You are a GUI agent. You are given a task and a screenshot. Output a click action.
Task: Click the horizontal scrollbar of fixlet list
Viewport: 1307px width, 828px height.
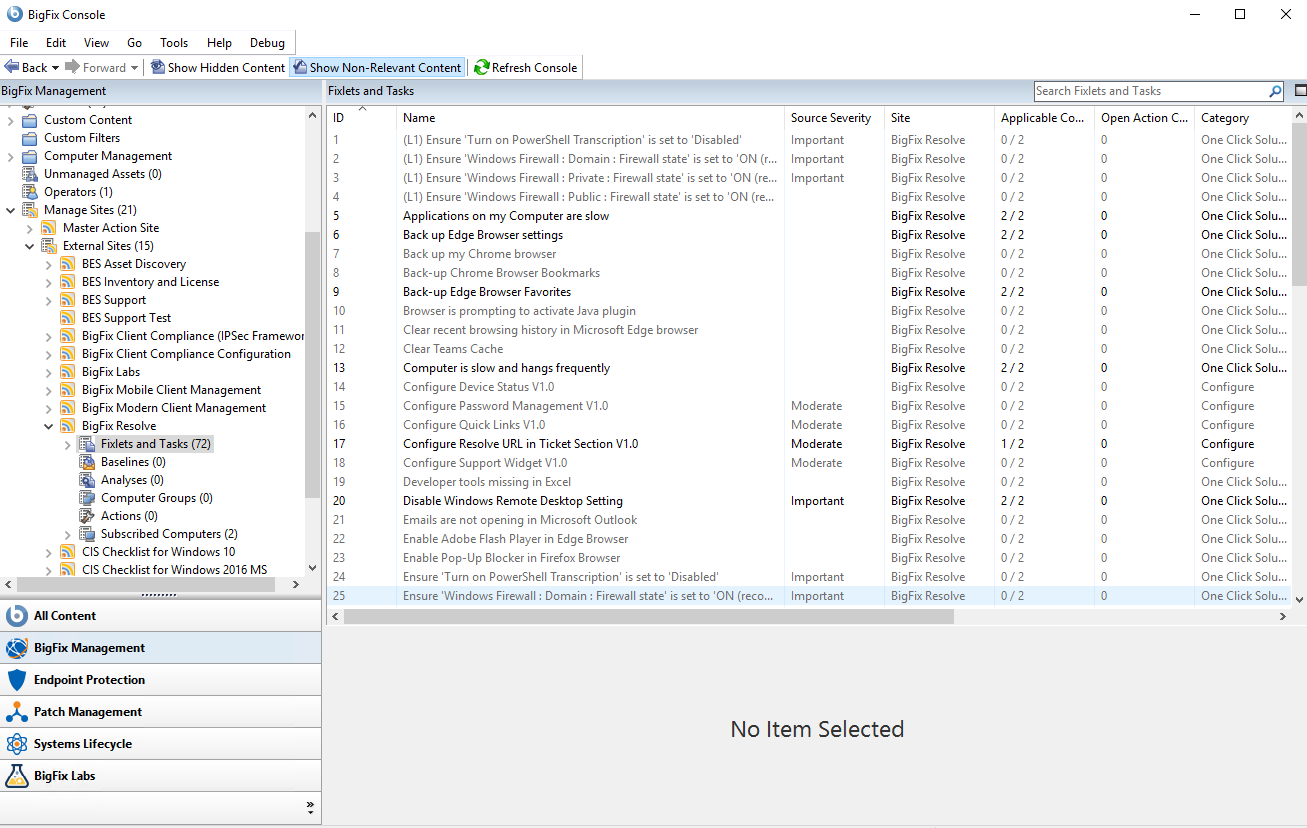[648, 617]
